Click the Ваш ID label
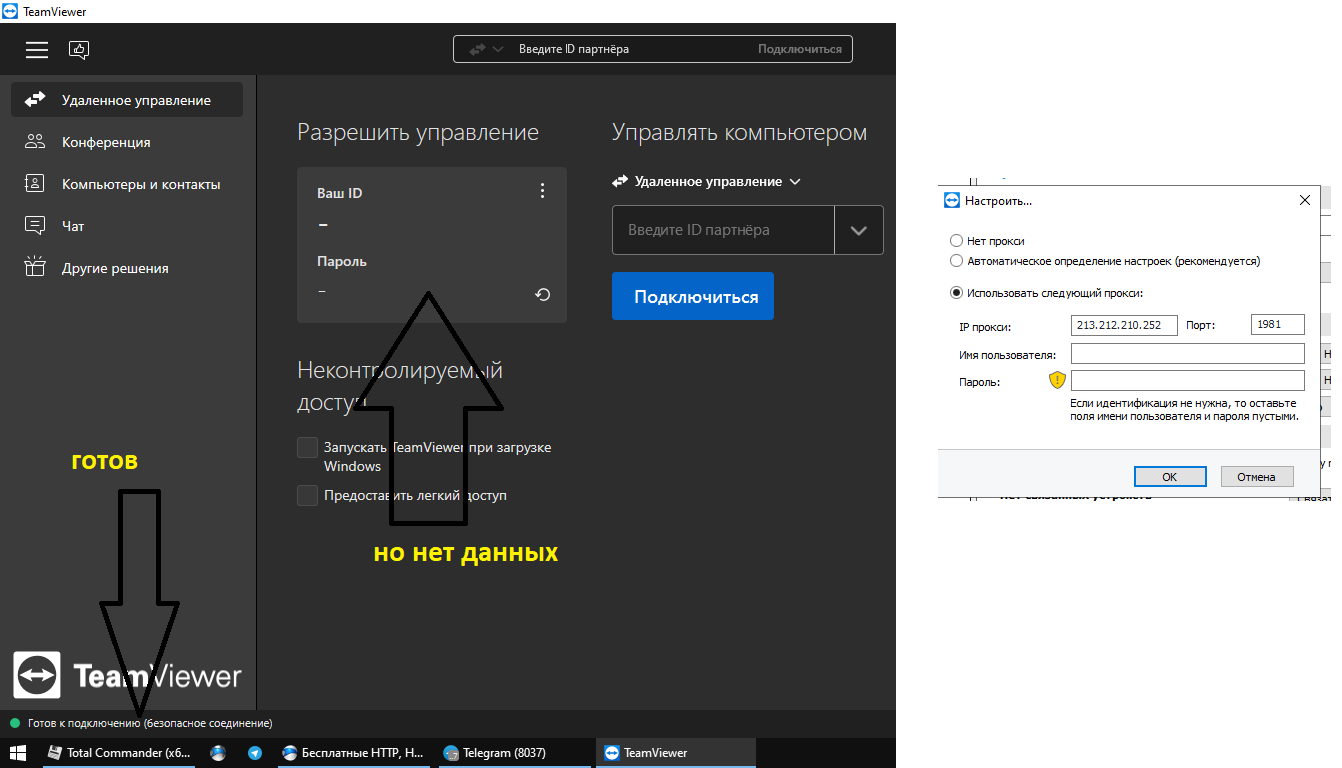 (340, 193)
